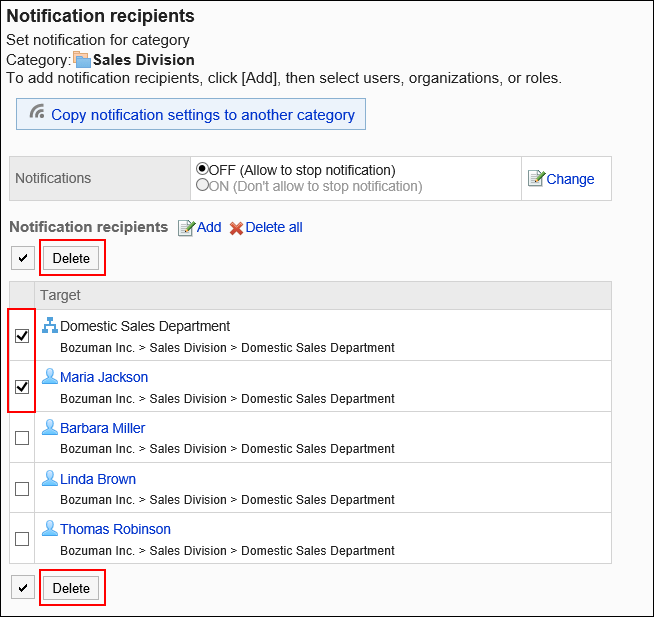Open Thomas Robinson's profile link
The image size is (654, 617).
(x=115, y=529)
